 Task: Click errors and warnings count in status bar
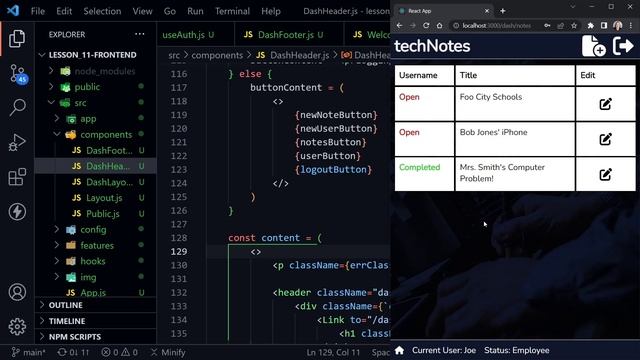[x=120, y=352]
